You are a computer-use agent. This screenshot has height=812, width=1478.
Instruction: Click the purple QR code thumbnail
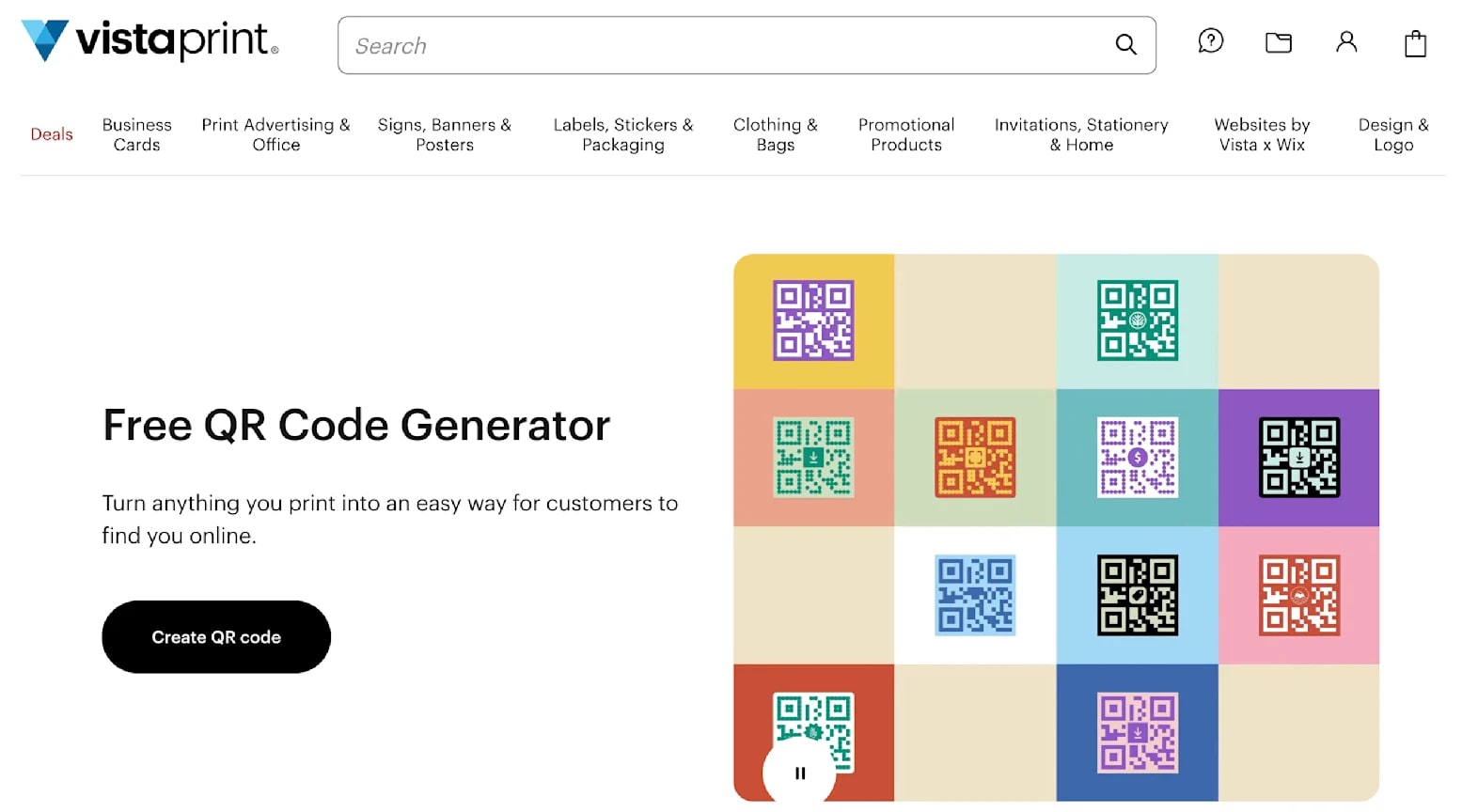814,320
